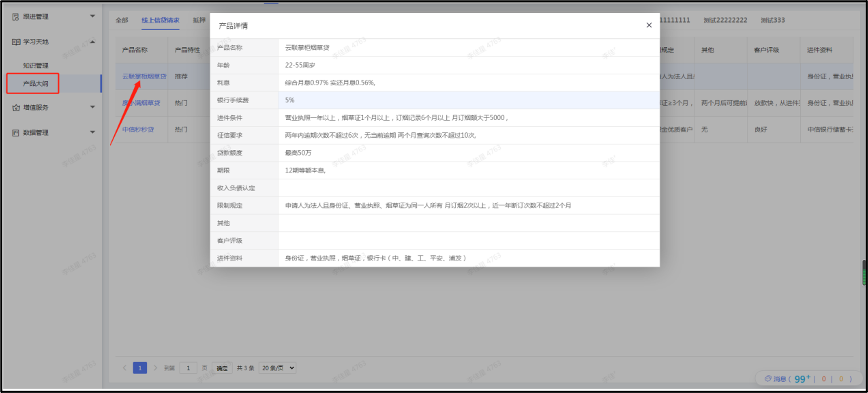
Task: Click the 增值服务 sidebar icon
Action: 16,107
